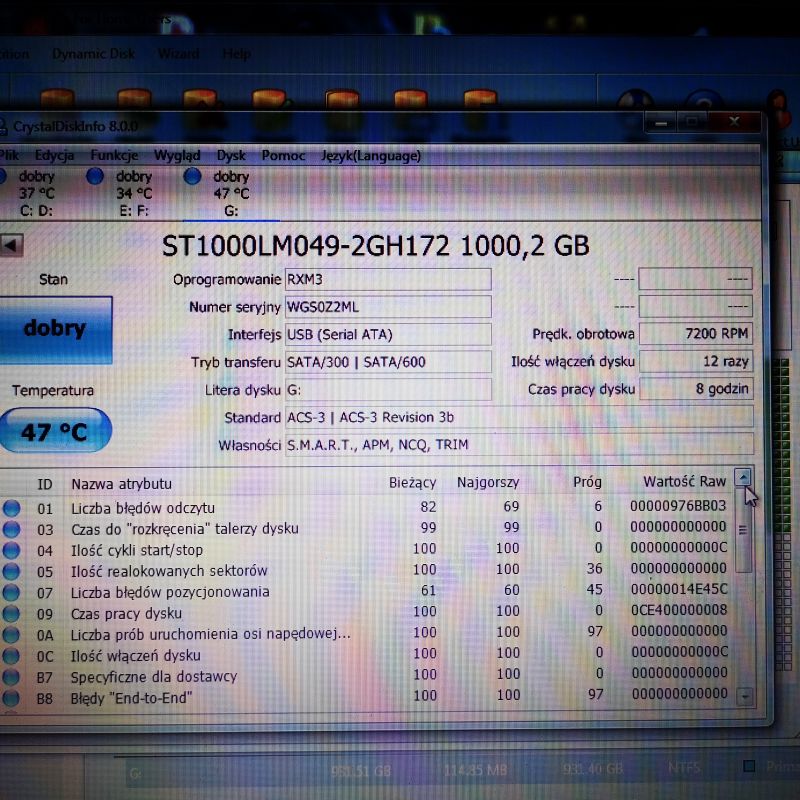Click the 7200 RPM rotation speed field
800x800 pixels.
coord(696,334)
